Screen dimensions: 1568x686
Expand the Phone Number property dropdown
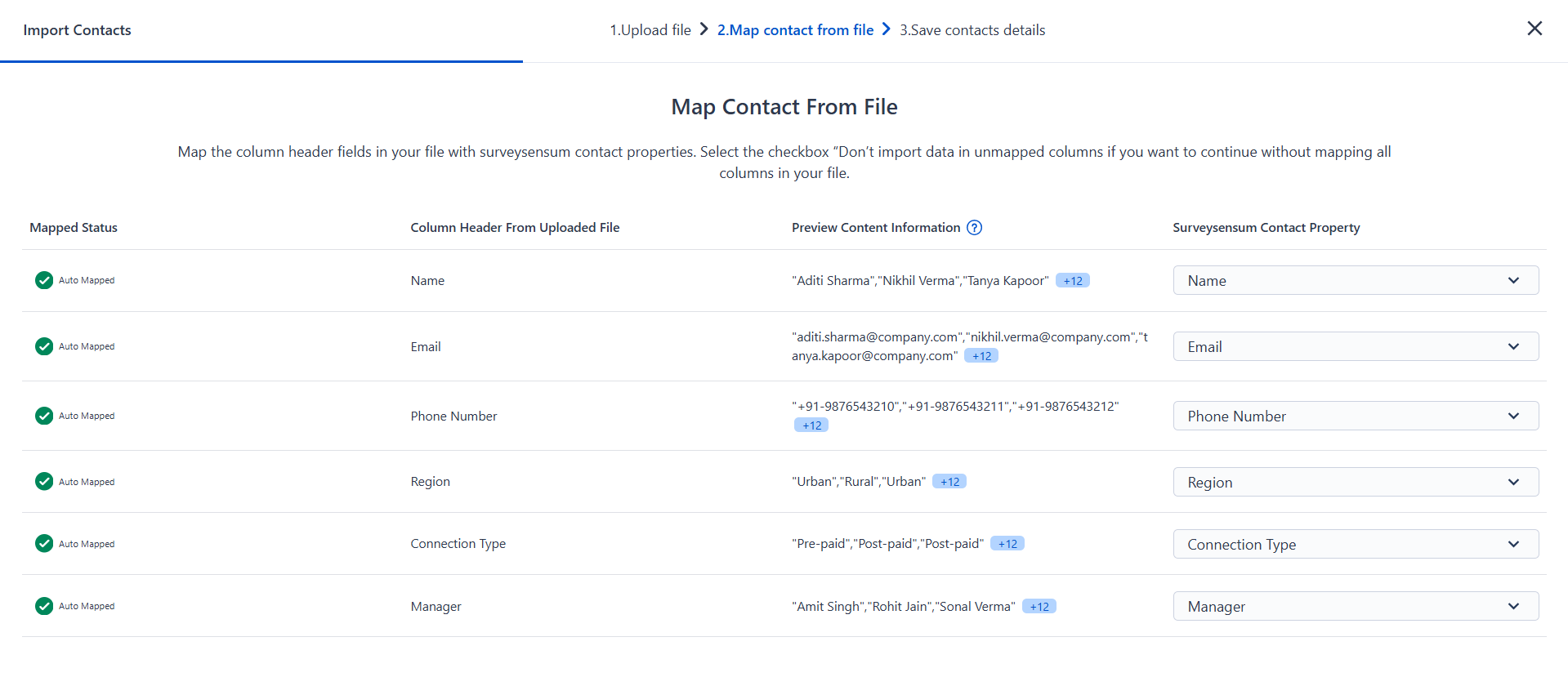tap(1355, 416)
